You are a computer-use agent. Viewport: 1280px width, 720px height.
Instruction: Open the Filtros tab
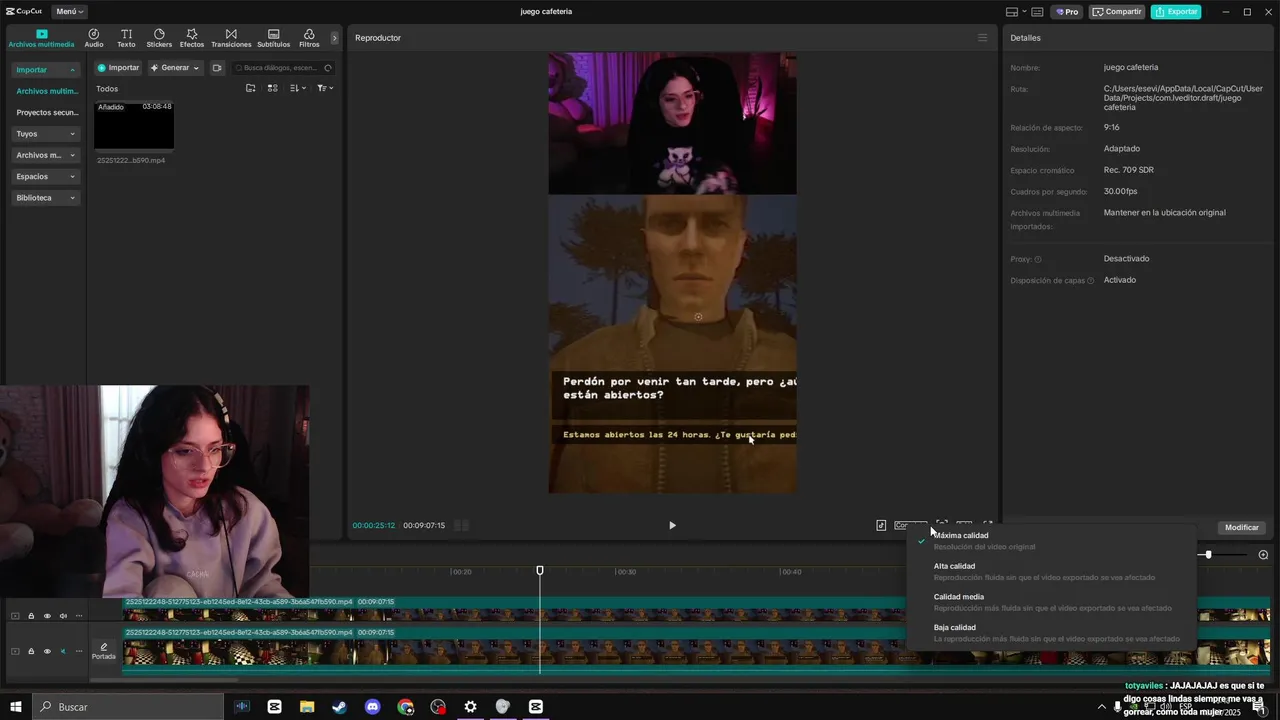click(x=309, y=38)
